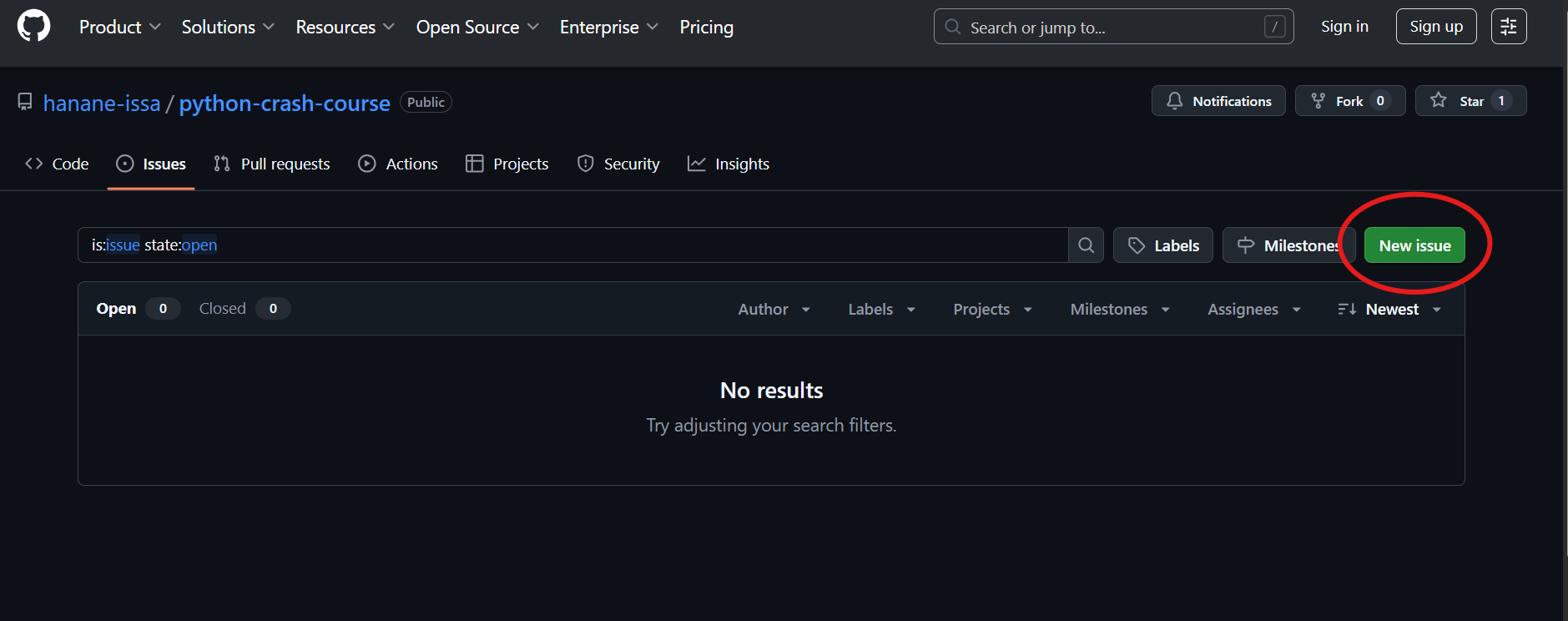Open Labels via the tag button

coord(1162,245)
